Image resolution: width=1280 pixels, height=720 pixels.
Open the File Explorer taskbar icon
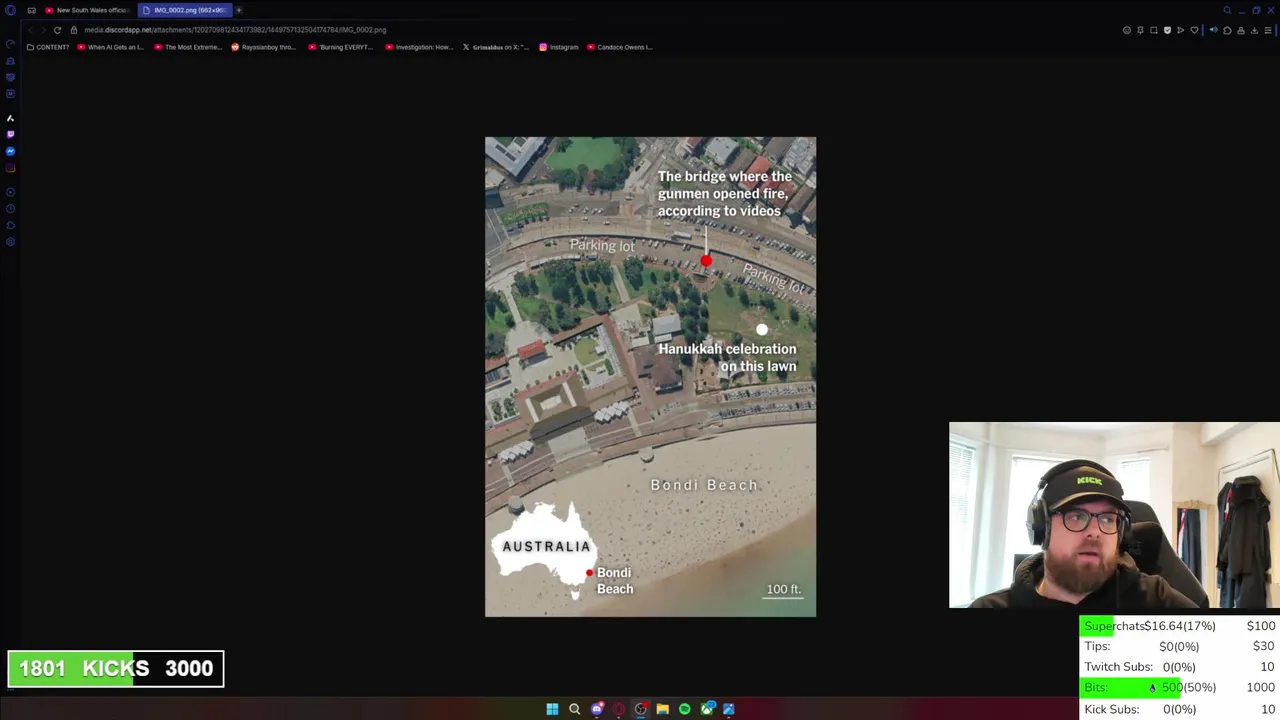pos(662,709)
